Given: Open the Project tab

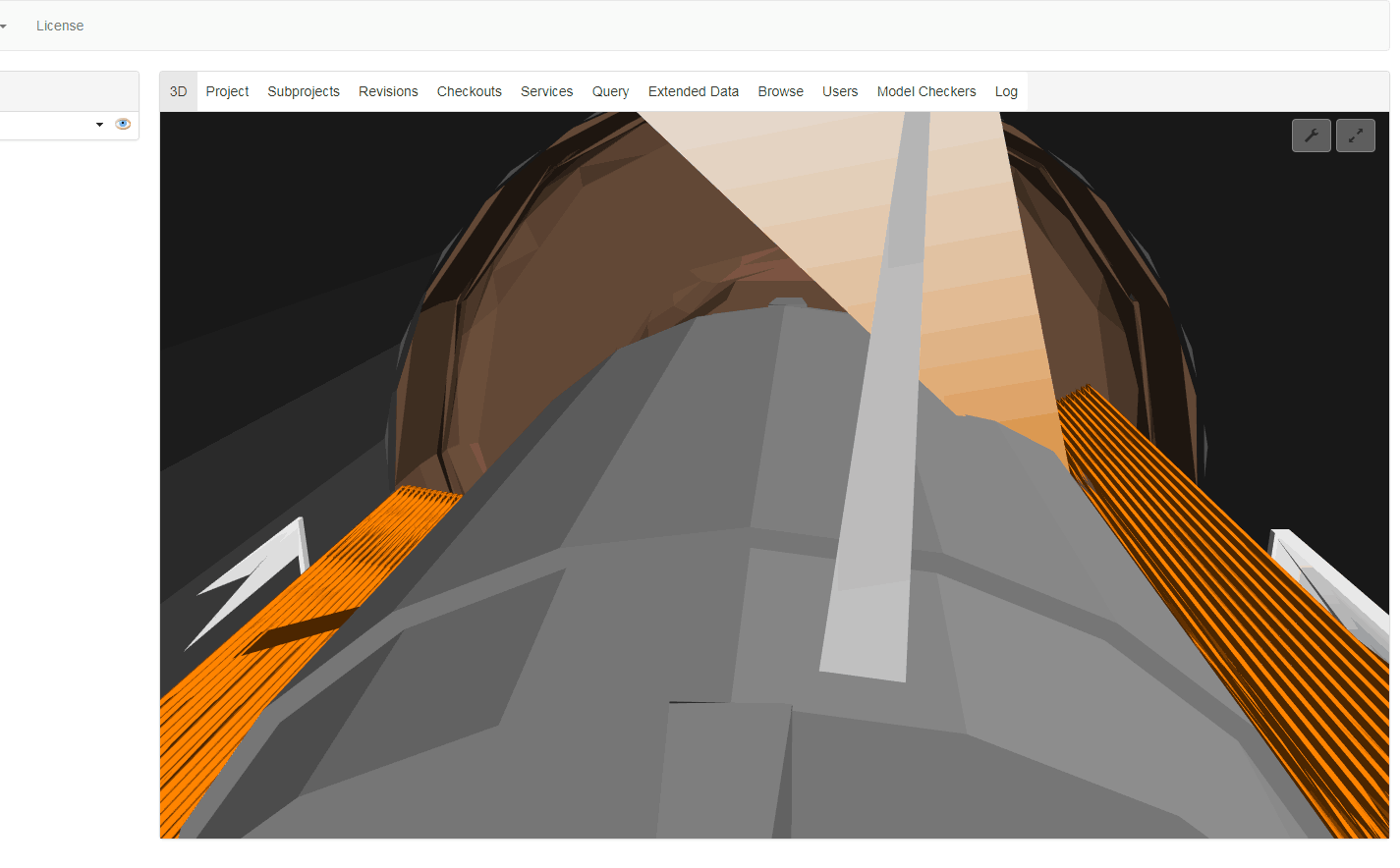Looking at the screenshot, I should [227, 90].
